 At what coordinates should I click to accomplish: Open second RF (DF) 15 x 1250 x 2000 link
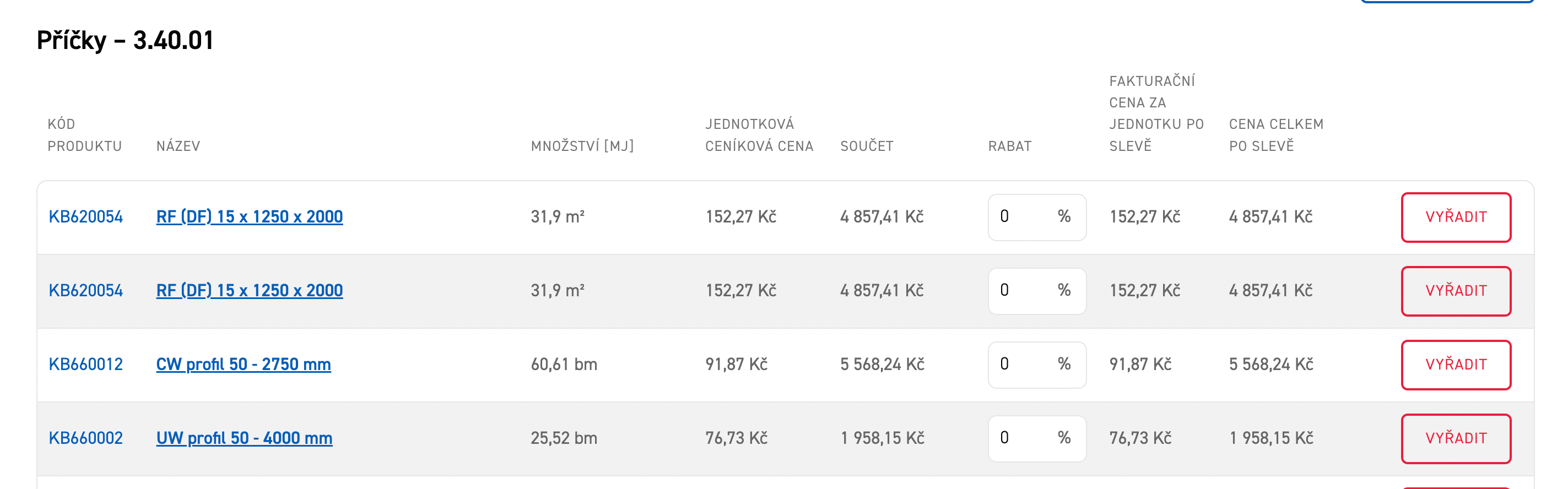pos(250,290)
